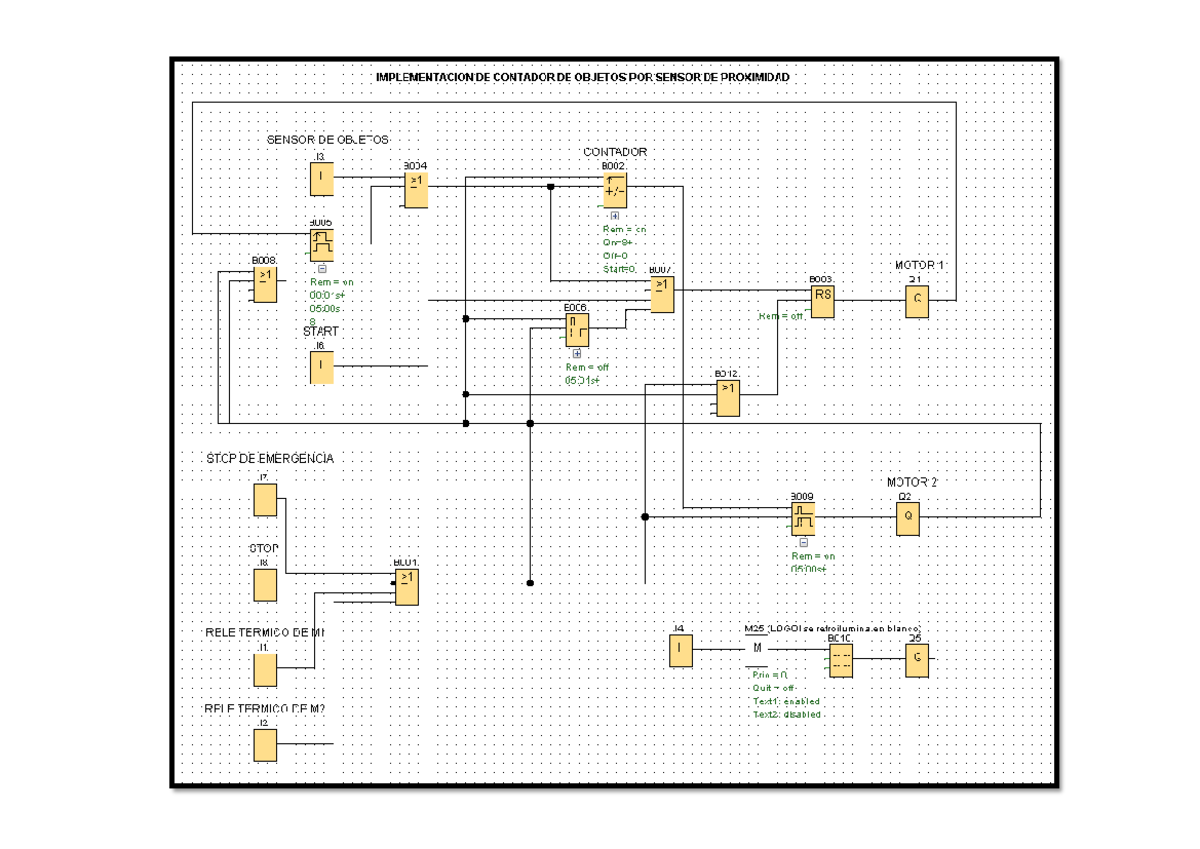Click the B005 pulse generator block
1200x849 pixels.
pos(321,243)
